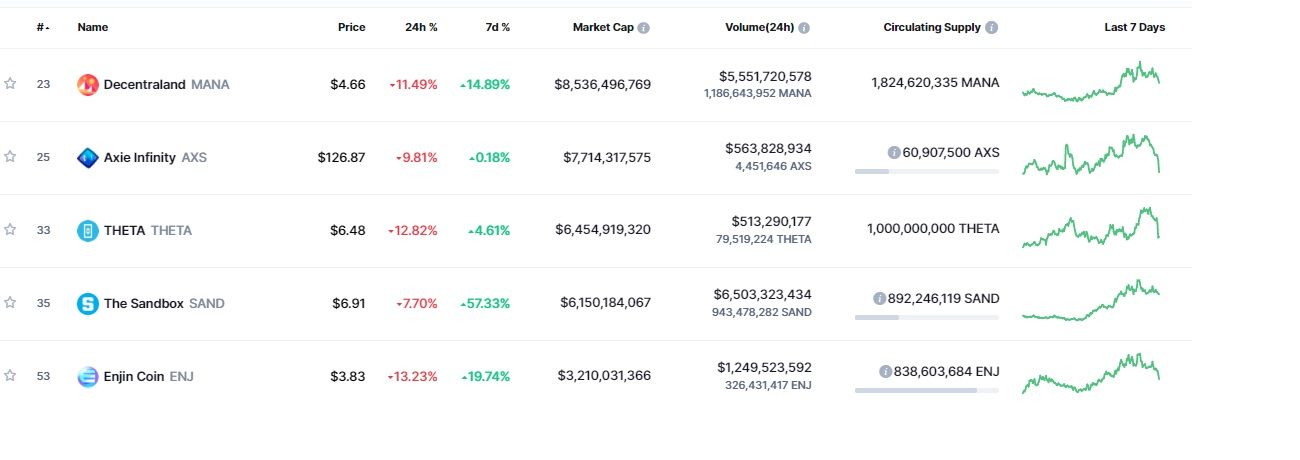This screenshot has width=1300, height=460.
Task: Click the Decentraland price $4.66
Action: click(348, 85)
